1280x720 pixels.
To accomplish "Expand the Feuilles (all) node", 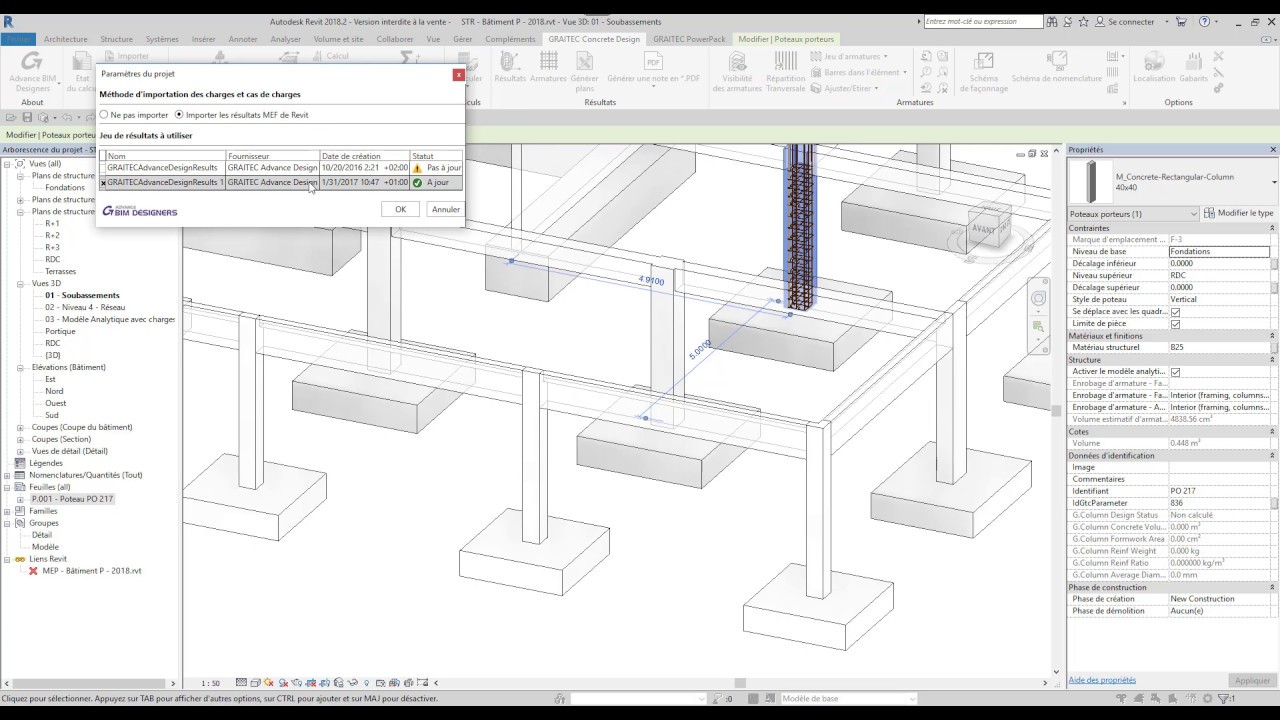I will tap(8, 487).
